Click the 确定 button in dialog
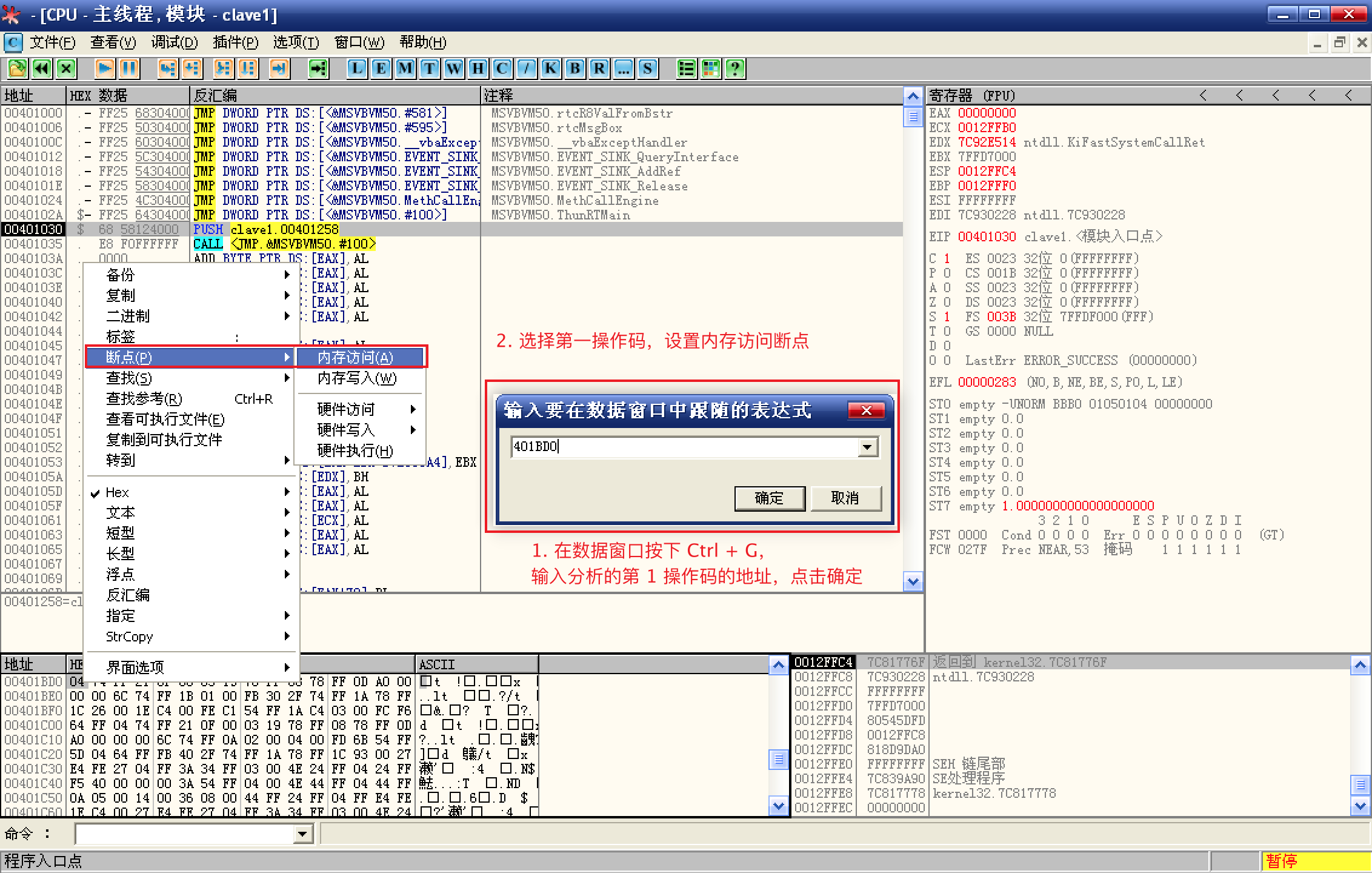This screenshot has width=1372, height=873. point(769,498)
